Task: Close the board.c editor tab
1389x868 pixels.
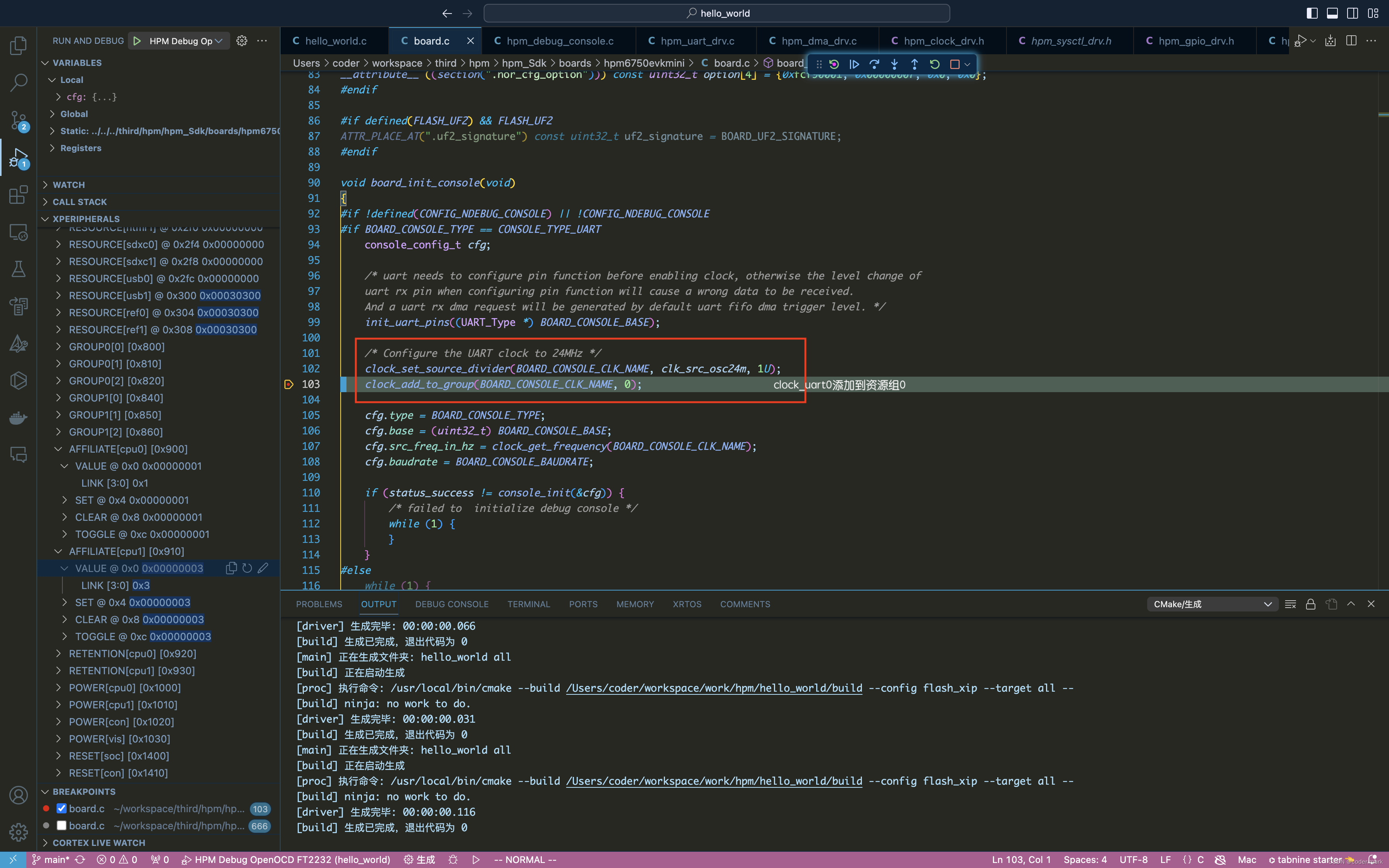Action: click(470, 41)
